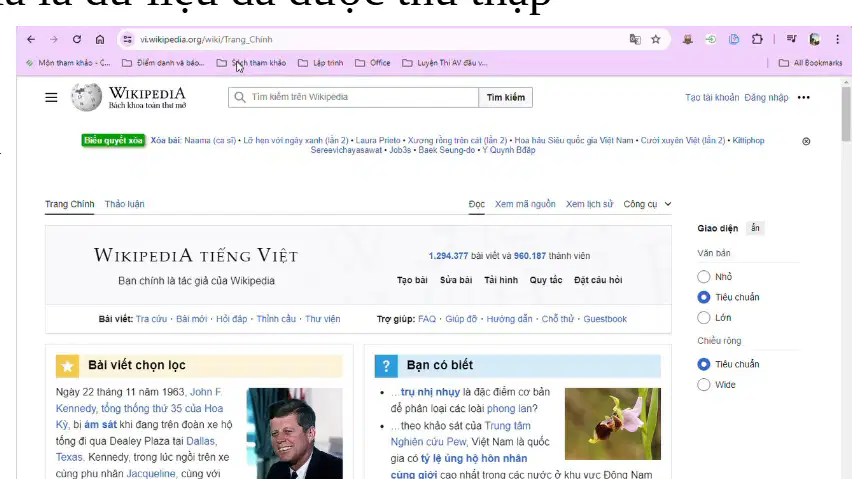Open Office bookmark folder
The image size is (853, 479).
(x=373, y=63)
